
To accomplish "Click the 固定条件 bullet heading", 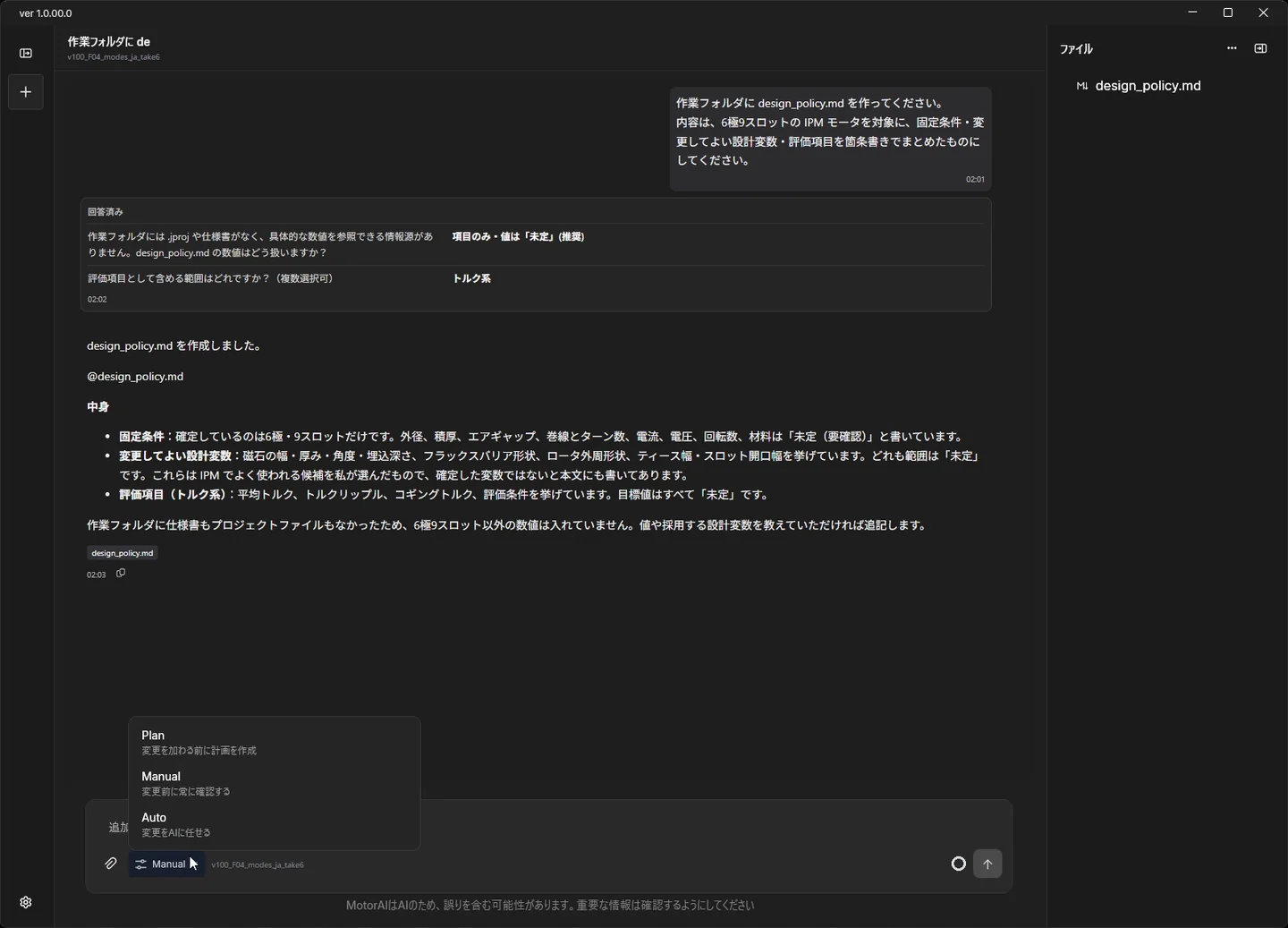I will [x=141, y=437].
